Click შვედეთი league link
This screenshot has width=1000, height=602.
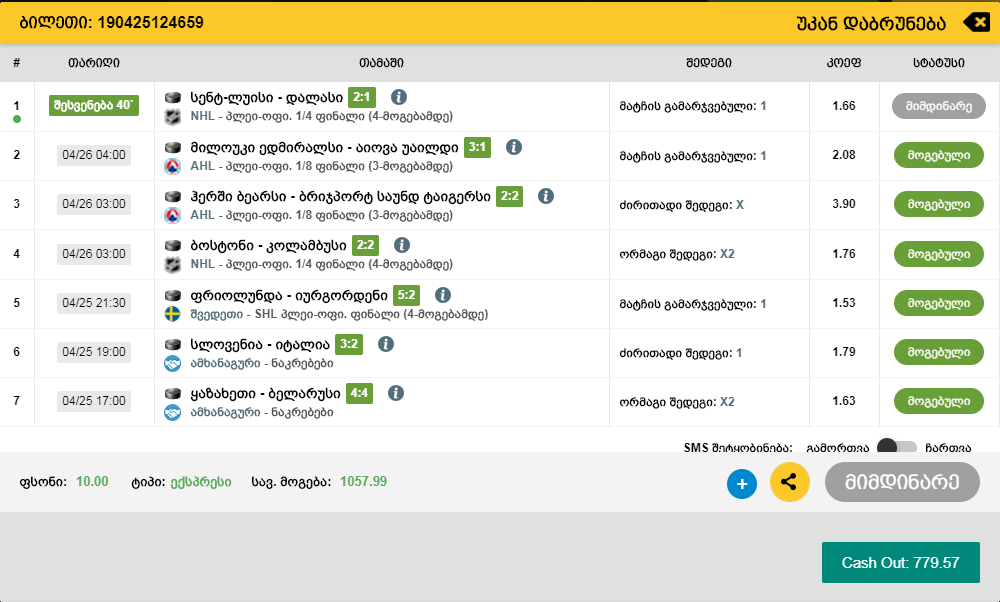(x=216, y=314)
